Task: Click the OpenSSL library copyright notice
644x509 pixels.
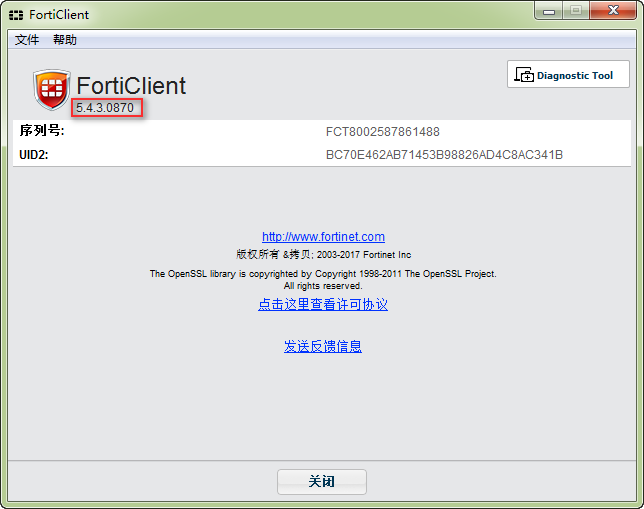Action: pyautogui.click(x=323, y=274)
